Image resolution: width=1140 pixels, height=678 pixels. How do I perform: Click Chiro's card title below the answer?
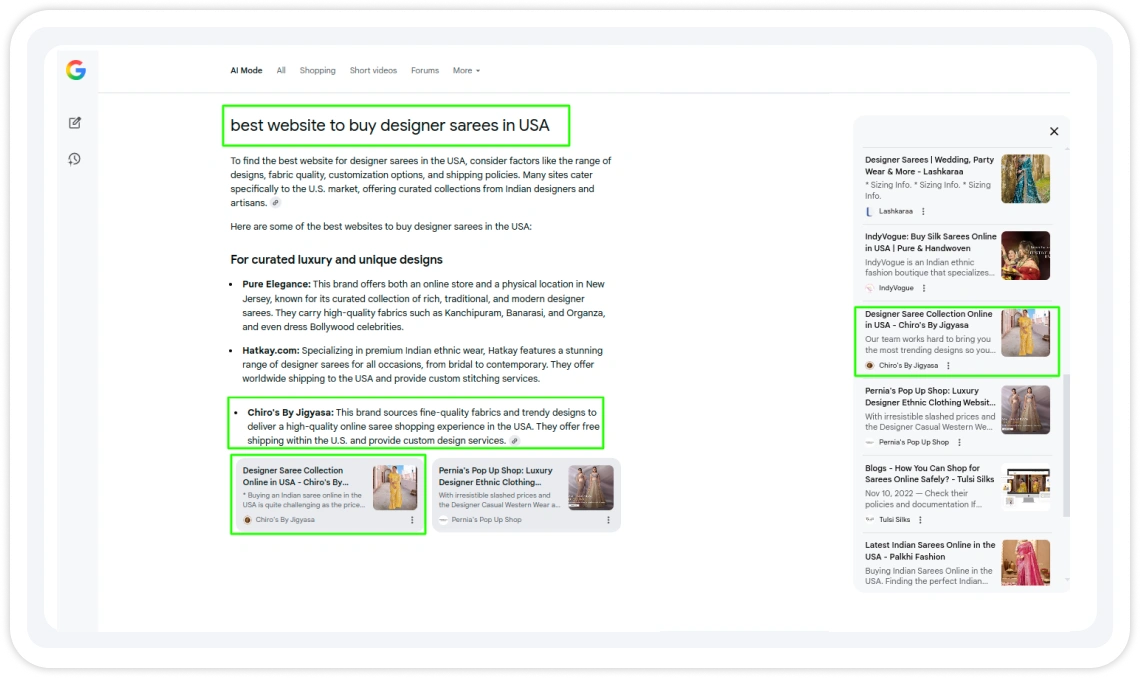click(x=295, y=476)
